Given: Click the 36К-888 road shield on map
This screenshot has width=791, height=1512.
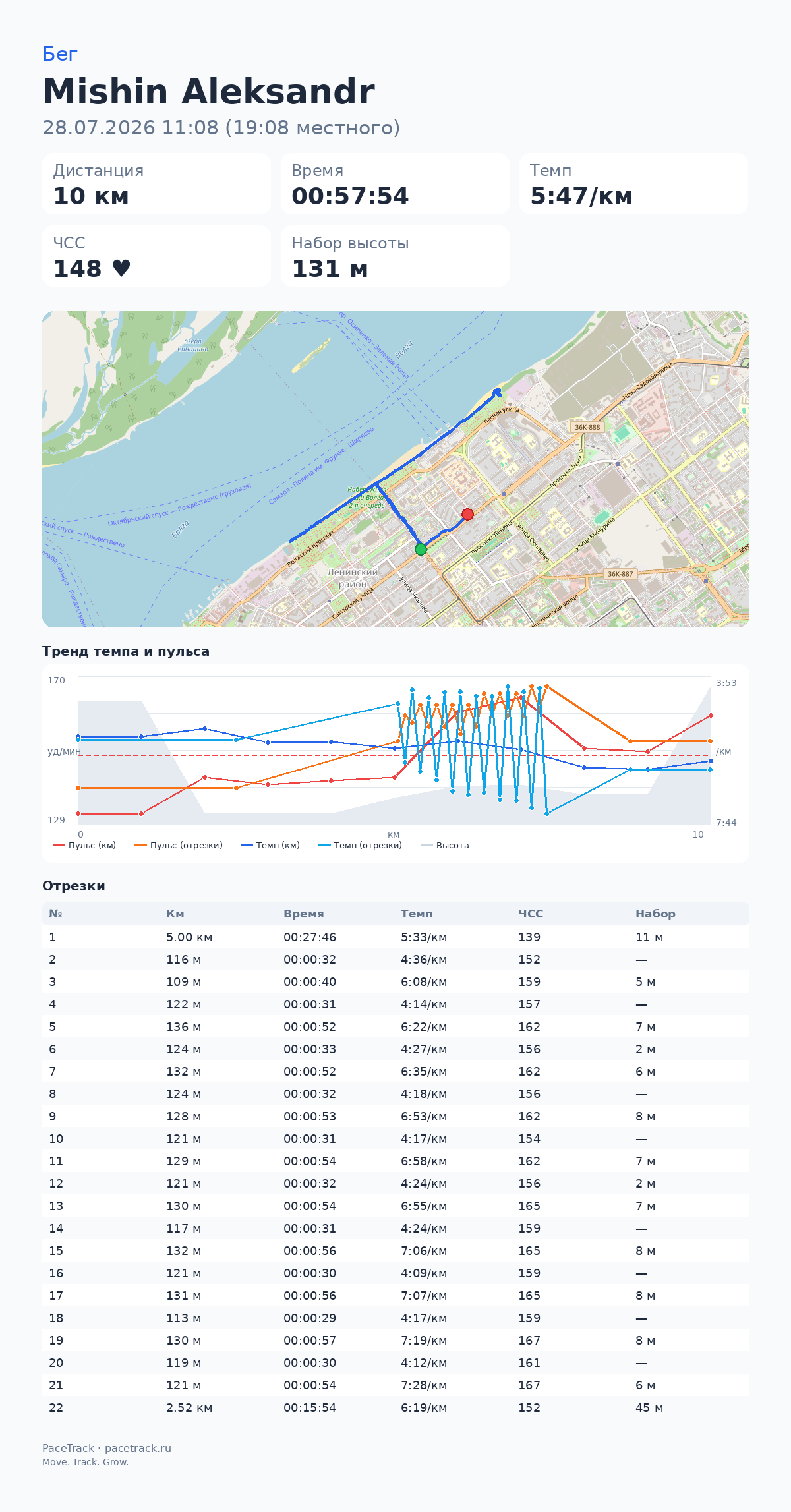Looking at the screenshot, I should 587,427.
